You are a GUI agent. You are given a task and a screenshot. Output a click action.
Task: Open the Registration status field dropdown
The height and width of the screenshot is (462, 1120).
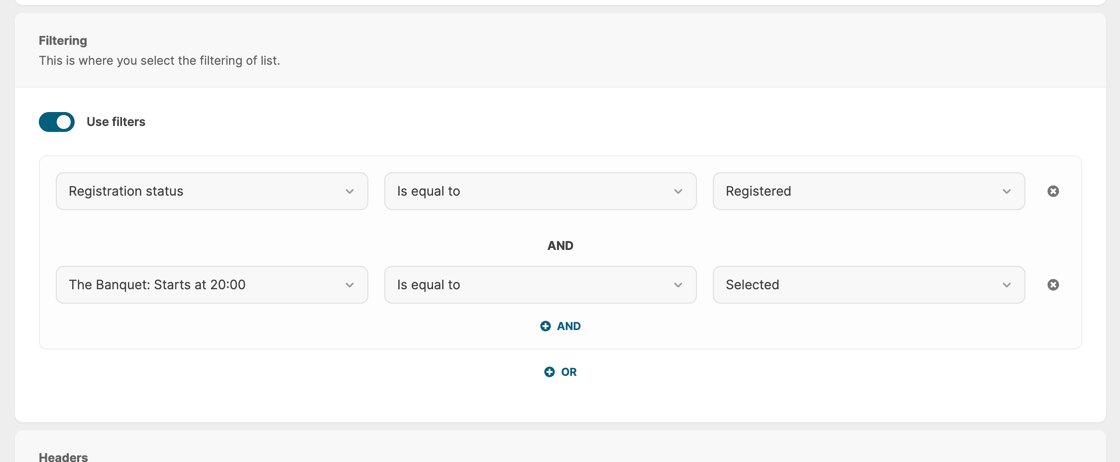[200, 191]
